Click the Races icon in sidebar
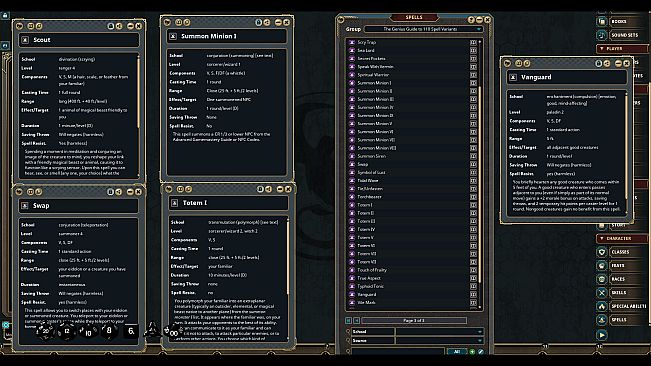Viewport: 651px width, 366px height. click(602, 279)
